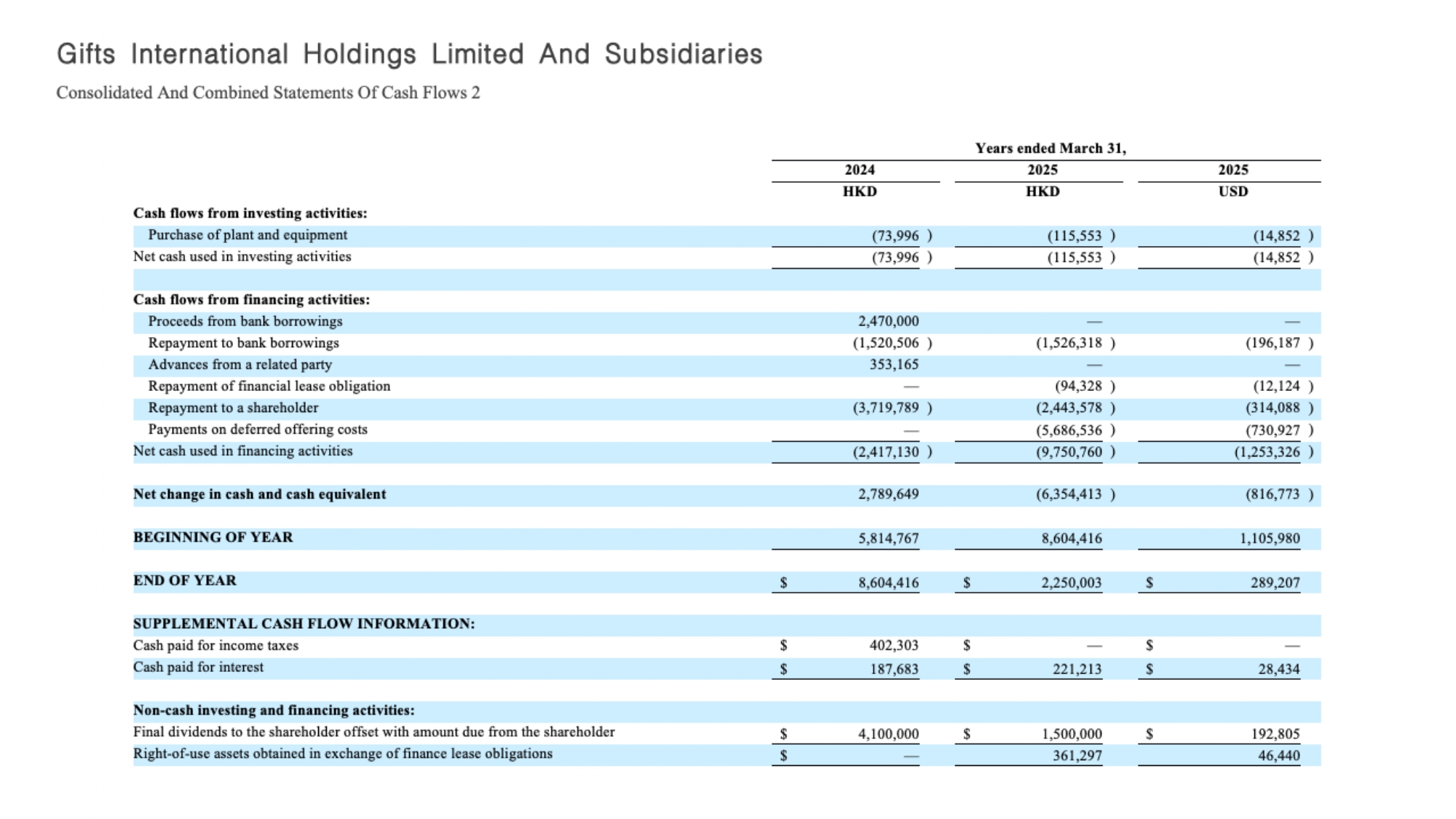Click the (5,686,536) deferred offering value
The height and width of the screenshot is (819, 1456).
click(x=1076, y=430)
